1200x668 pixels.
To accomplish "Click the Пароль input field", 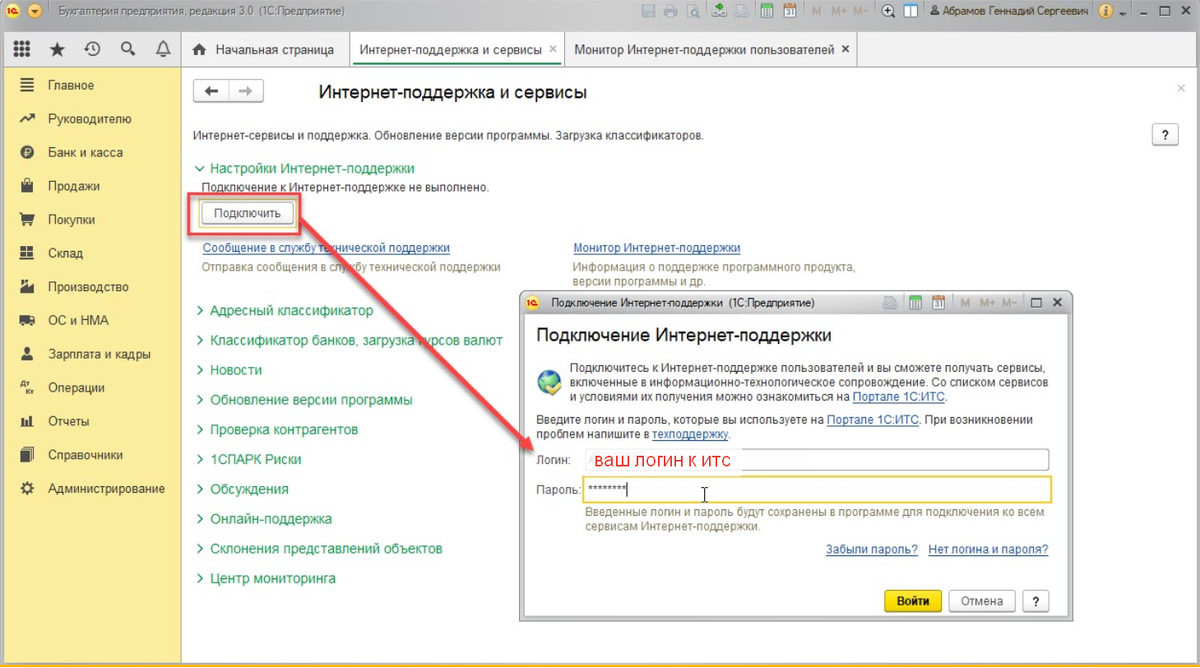I will 817,490.
